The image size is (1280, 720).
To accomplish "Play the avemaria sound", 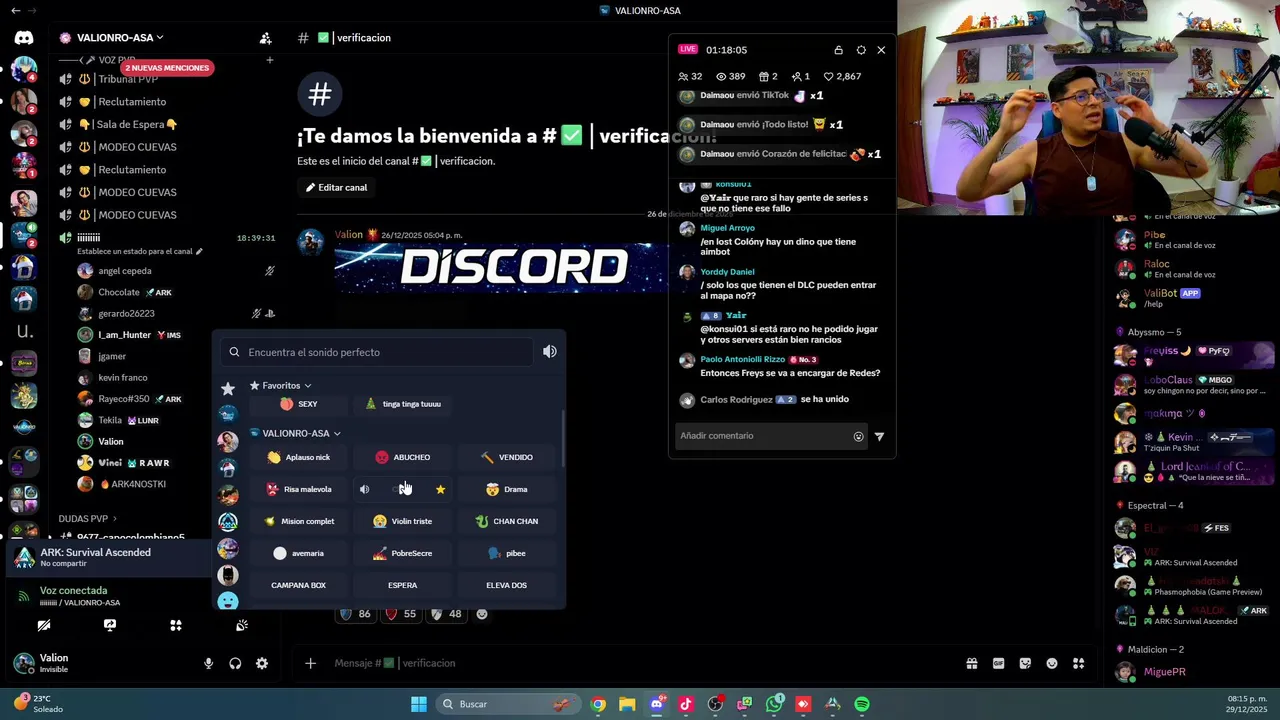I will (x=298, y=553).
